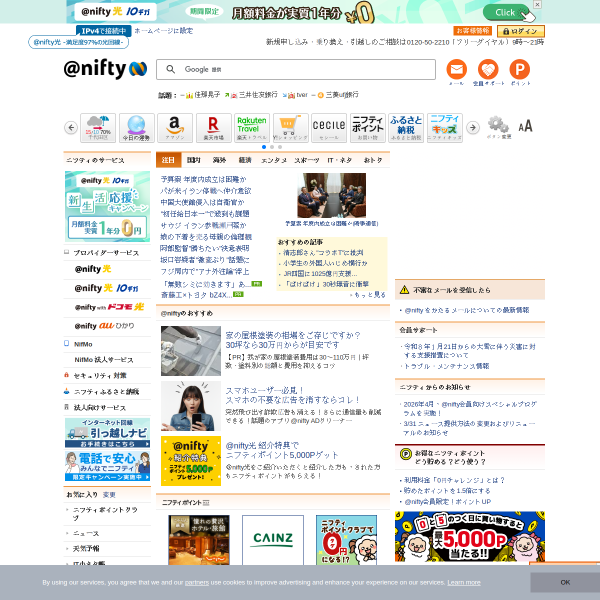
Task: Open today's fortune crystal ball tile
Action: 137,128
